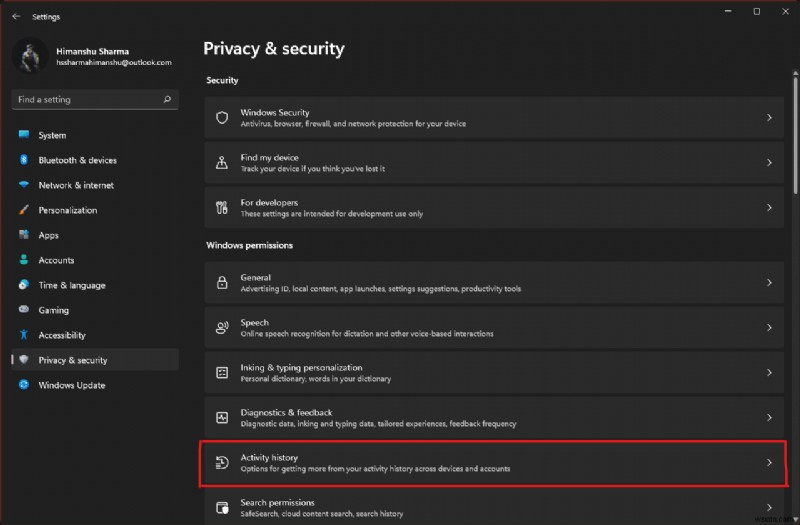
Task: Open Find my device title
Action: pos(269,157)
